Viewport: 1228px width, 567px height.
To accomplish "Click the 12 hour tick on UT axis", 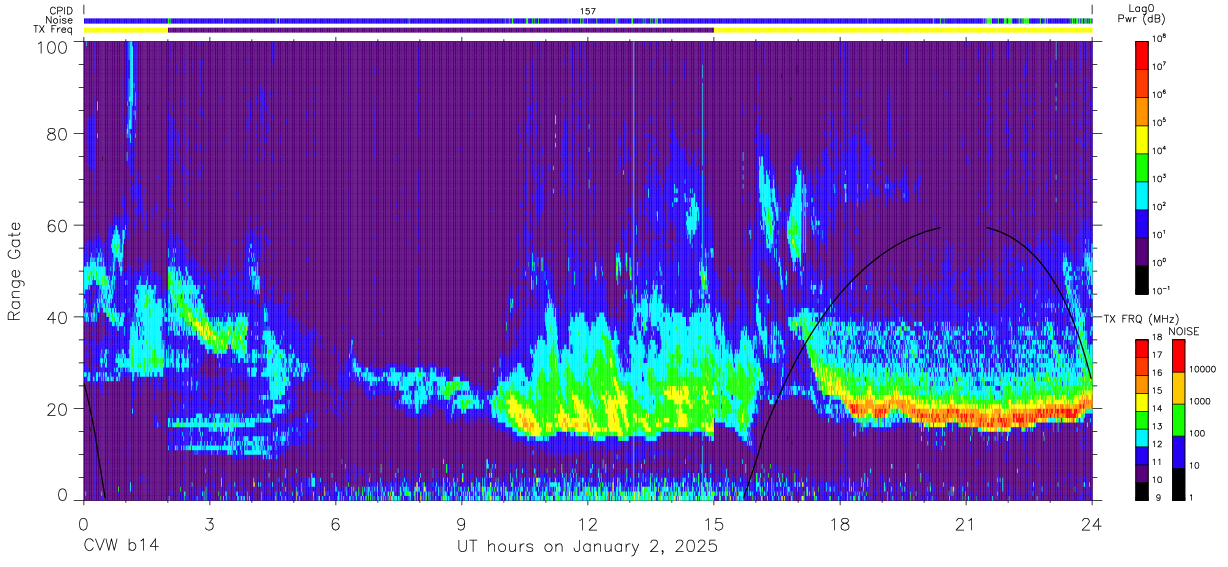I will (588, 524).
